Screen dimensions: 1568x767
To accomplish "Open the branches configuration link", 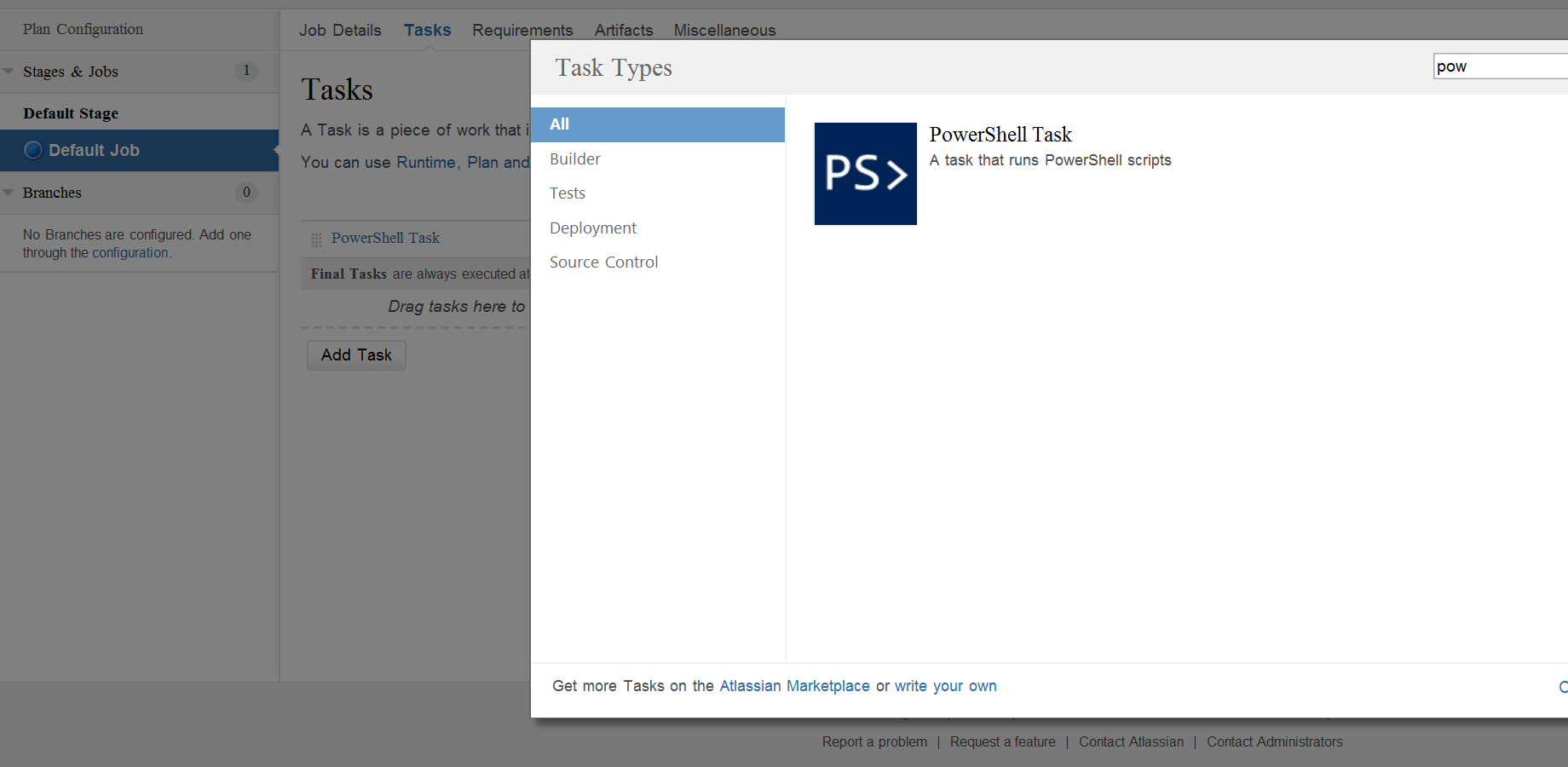I will click(x=130, y=253).
